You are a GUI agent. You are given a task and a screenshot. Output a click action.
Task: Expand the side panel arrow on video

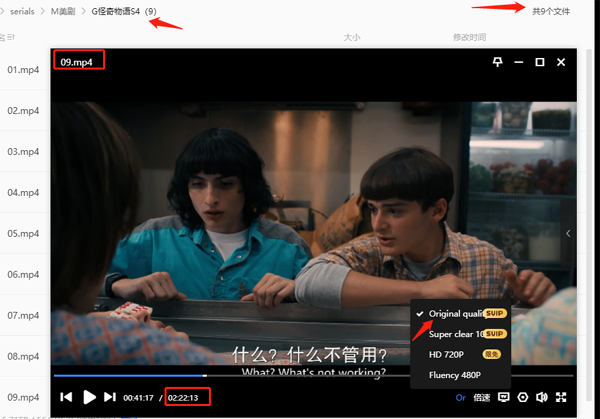(568, 233)
